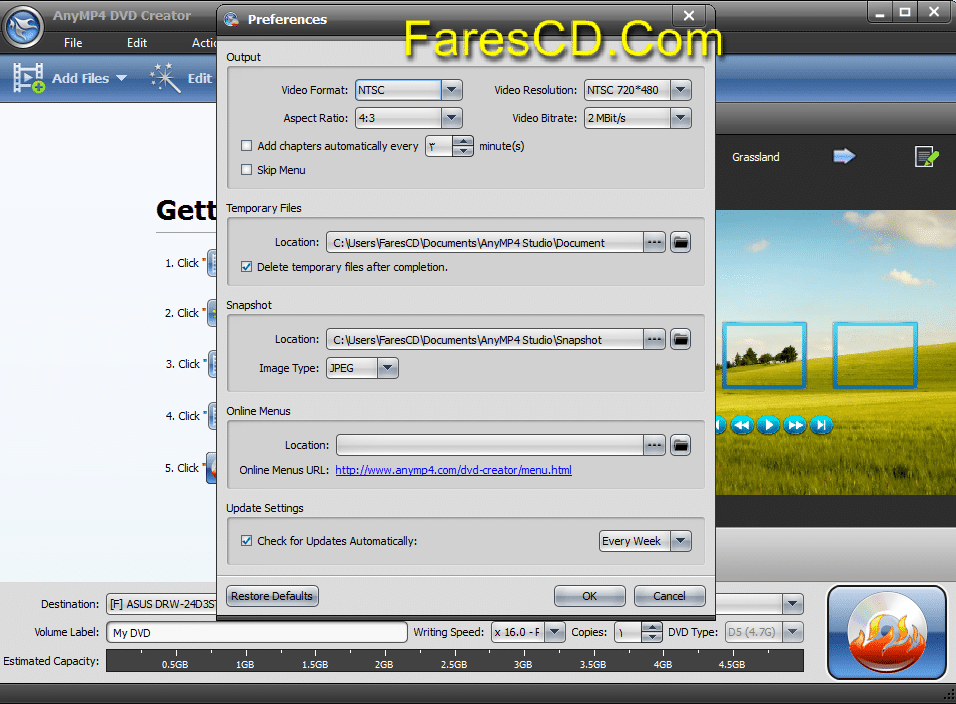This screenshot has width=956, height=704.
Task: Open the File menu
Action: point(73,43)
